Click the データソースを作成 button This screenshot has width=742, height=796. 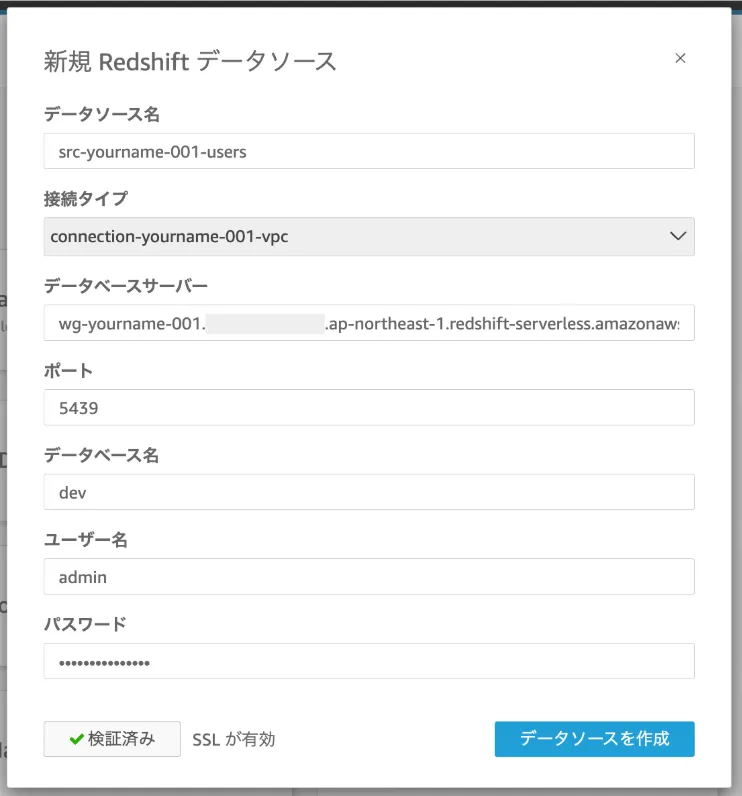(x=594, y=739)
